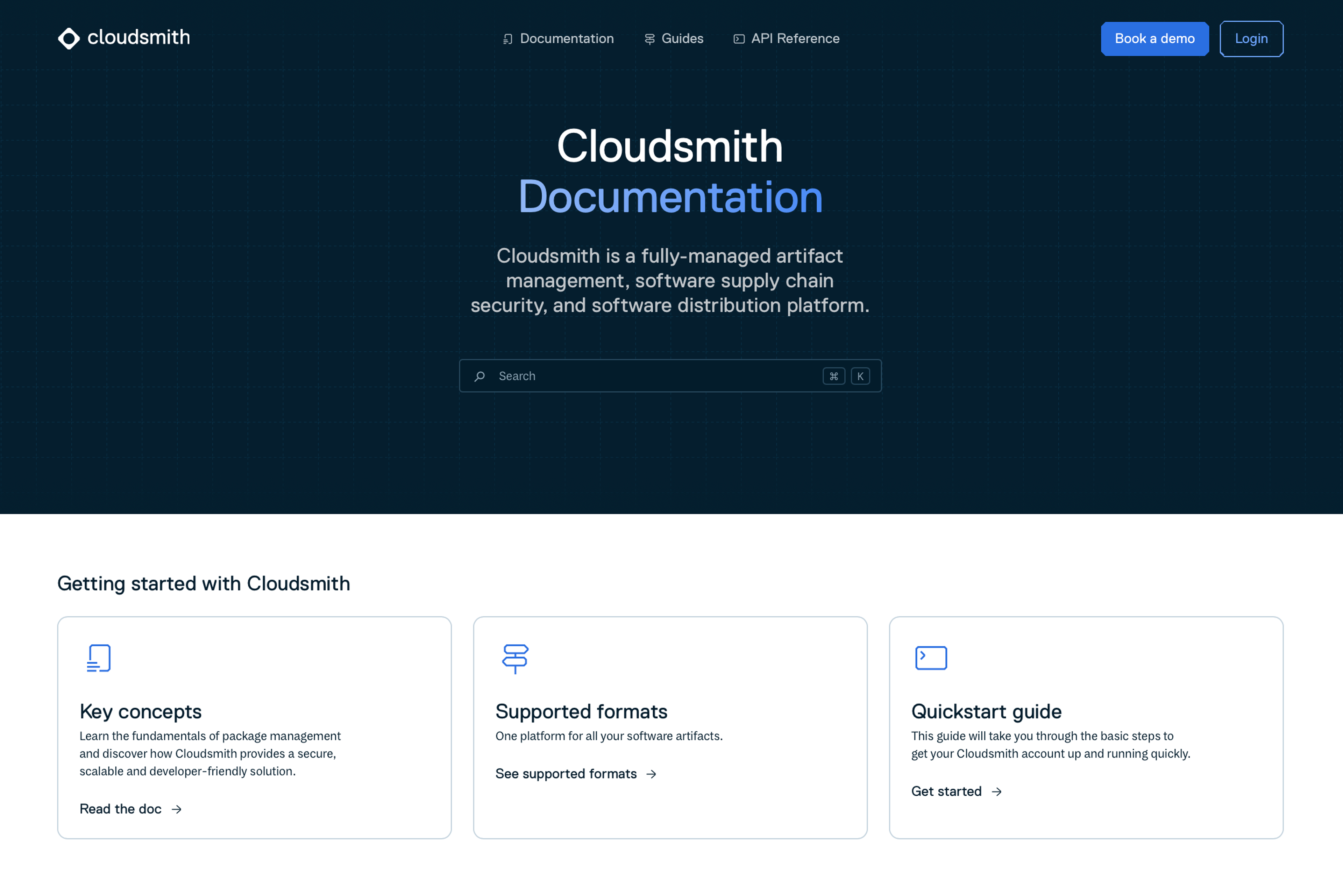Click the magnifier icon in search bar
The width and height of the screenshot is (1343, 896).
click(480, 376)
